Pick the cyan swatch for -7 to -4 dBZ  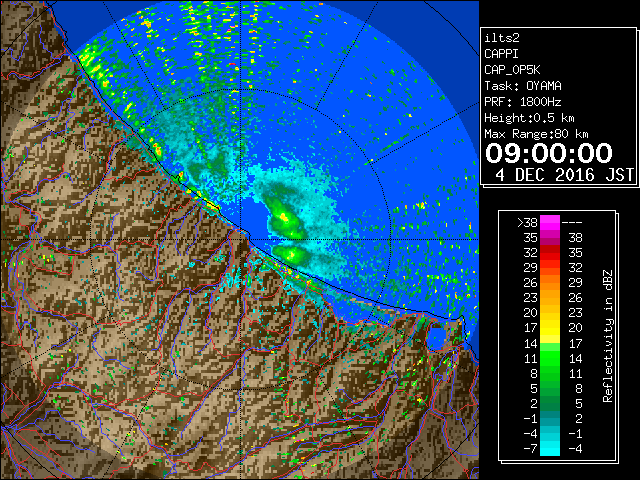coord(550,448)
